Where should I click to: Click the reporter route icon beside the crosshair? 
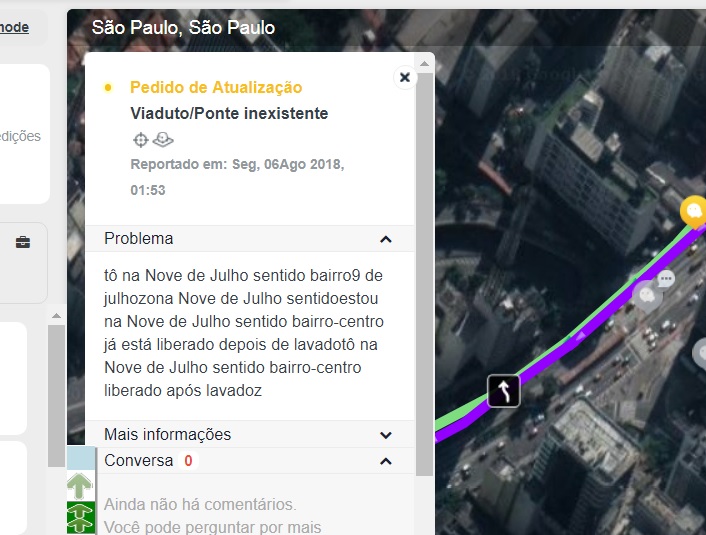pyautogui.click(x=163, y=140)
